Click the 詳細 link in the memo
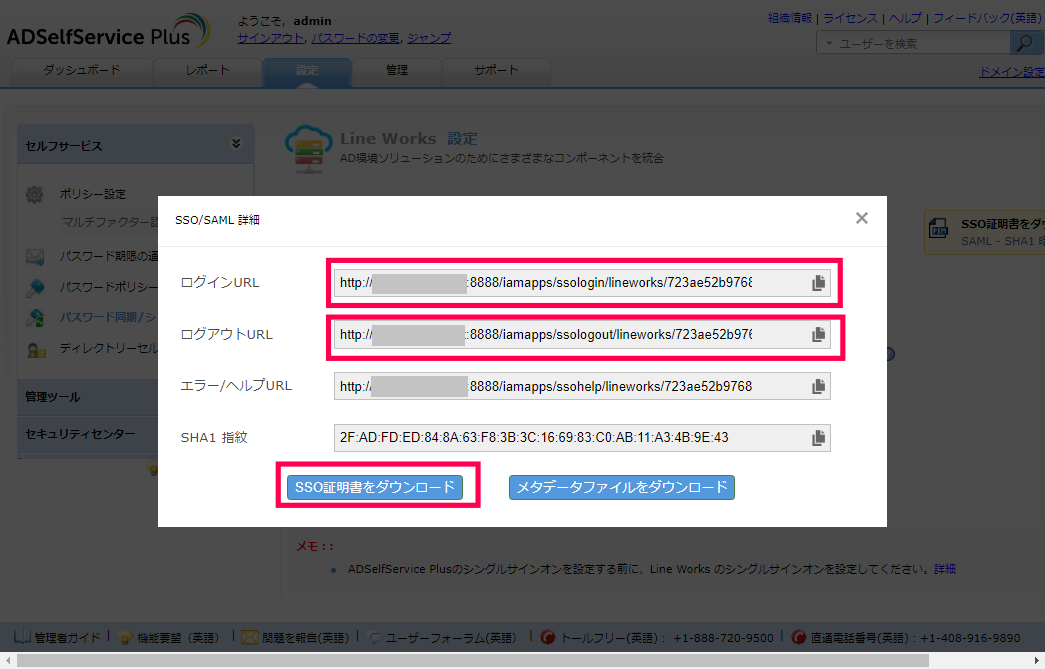This screenshot has height=669, width=1045. pyautogui.click(x=945, y=569)
